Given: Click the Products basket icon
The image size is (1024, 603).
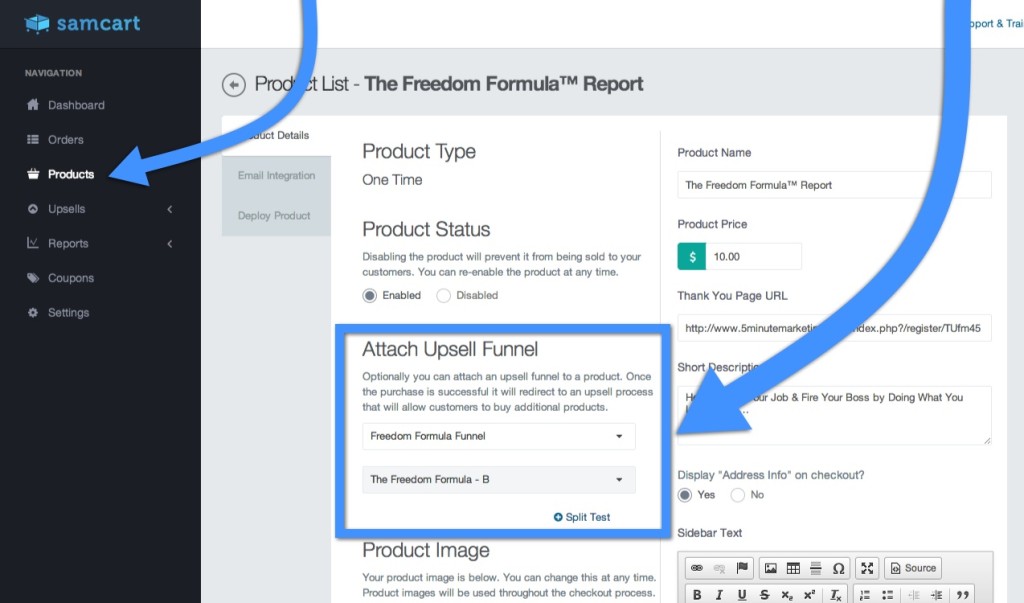Looking at the screenshot, I should coord(33,174).
